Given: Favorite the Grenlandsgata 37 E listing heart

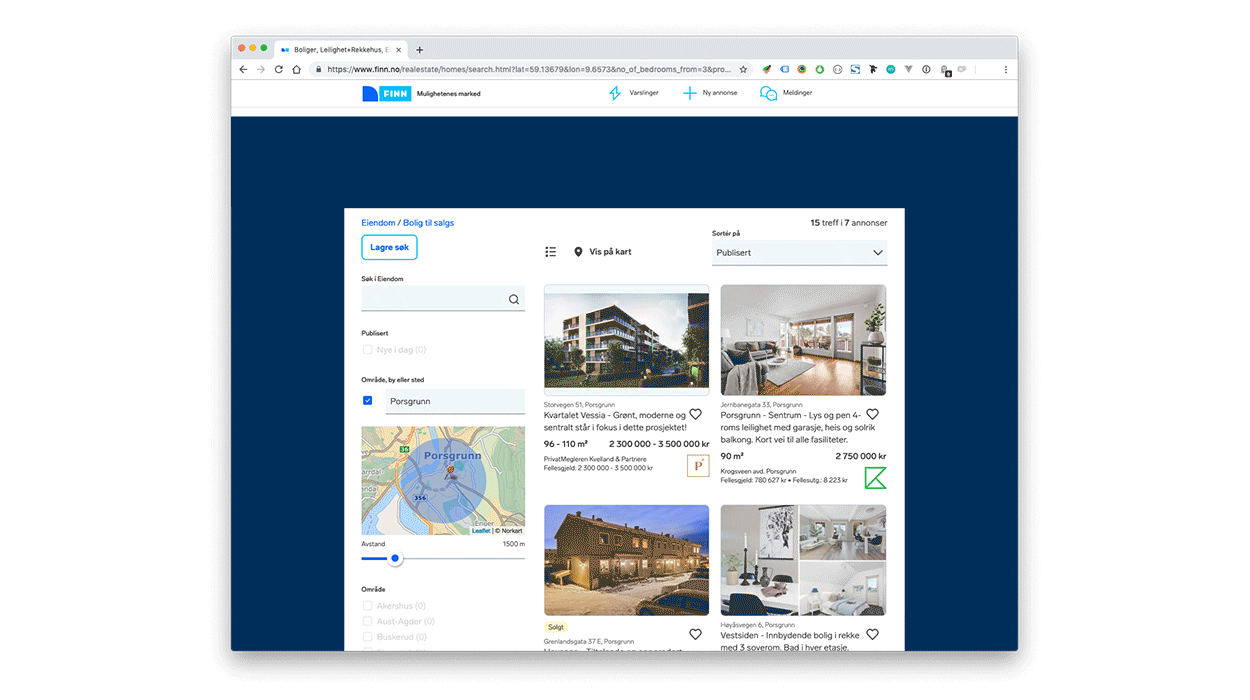Looking at the screenshot, I should (695, 634).
